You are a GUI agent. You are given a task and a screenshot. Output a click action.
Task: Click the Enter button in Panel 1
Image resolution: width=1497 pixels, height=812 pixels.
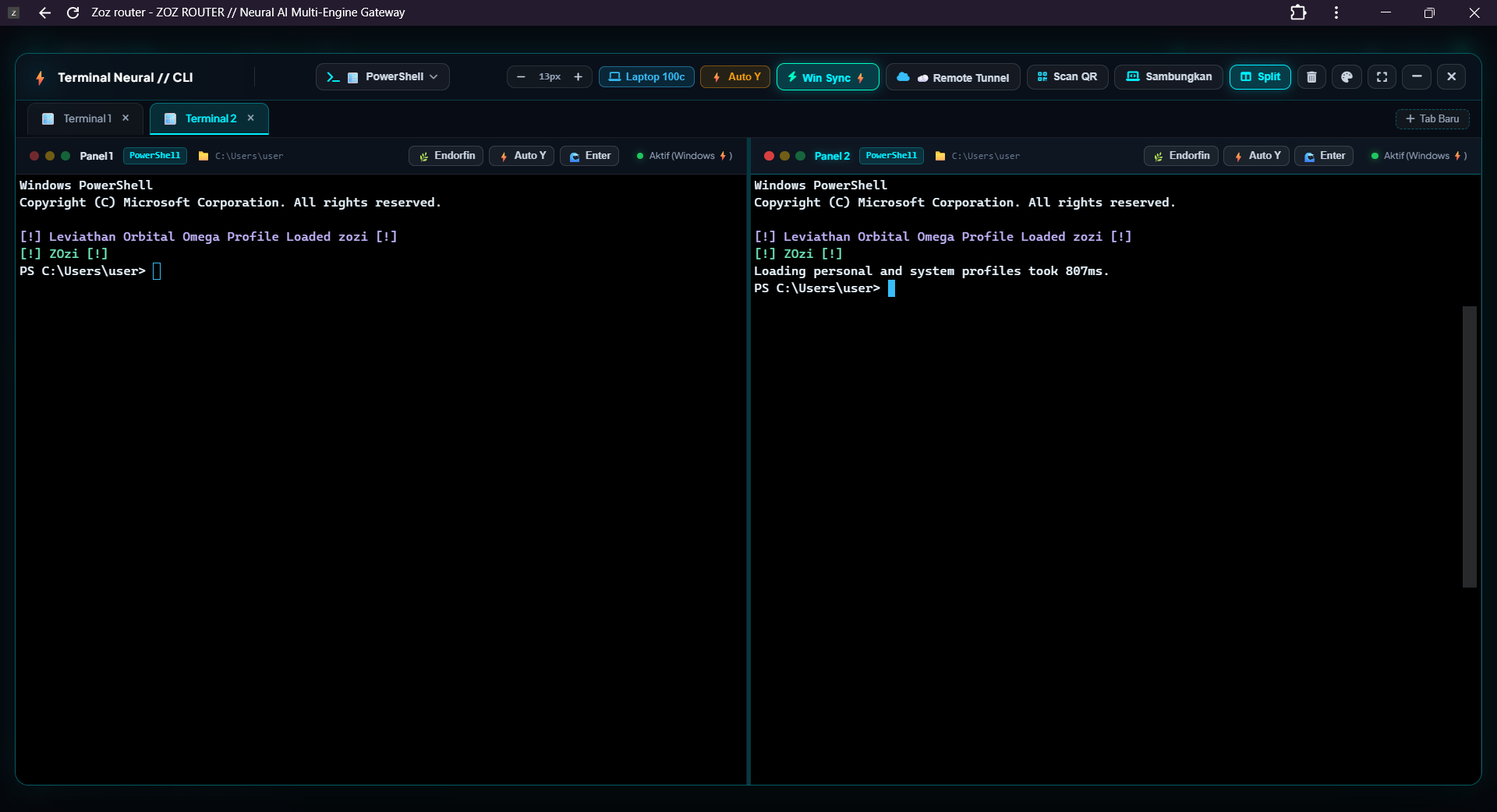(590, 156)
